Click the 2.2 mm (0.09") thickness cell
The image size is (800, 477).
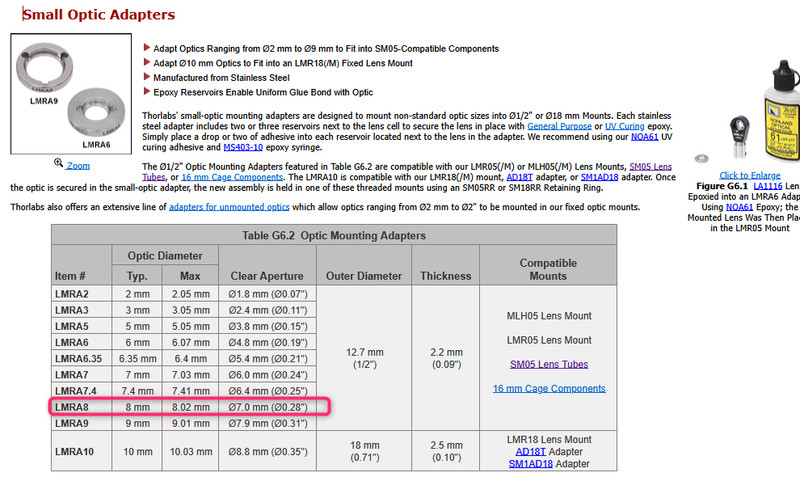pos(446,358)
